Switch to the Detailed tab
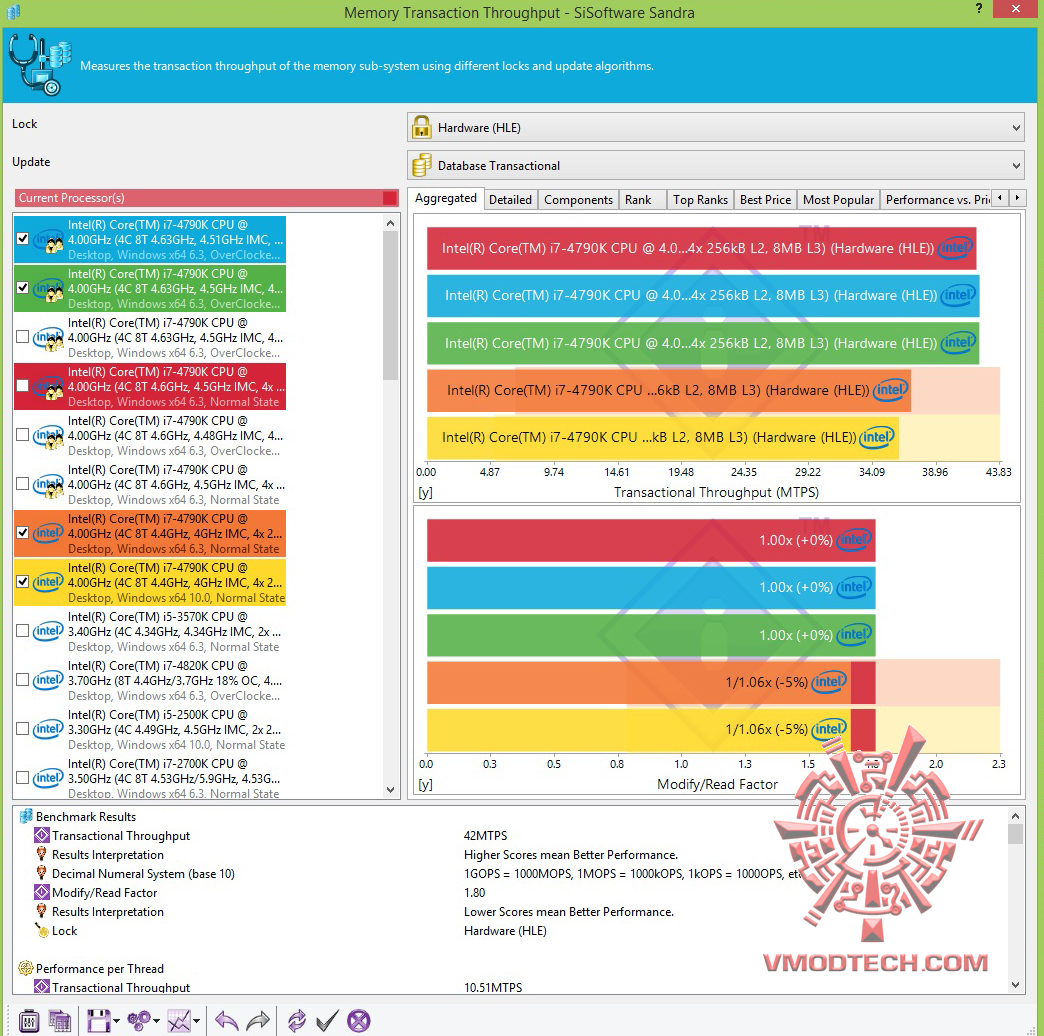This screenshot has height=1036, width=1044. (x=510, y=200)
